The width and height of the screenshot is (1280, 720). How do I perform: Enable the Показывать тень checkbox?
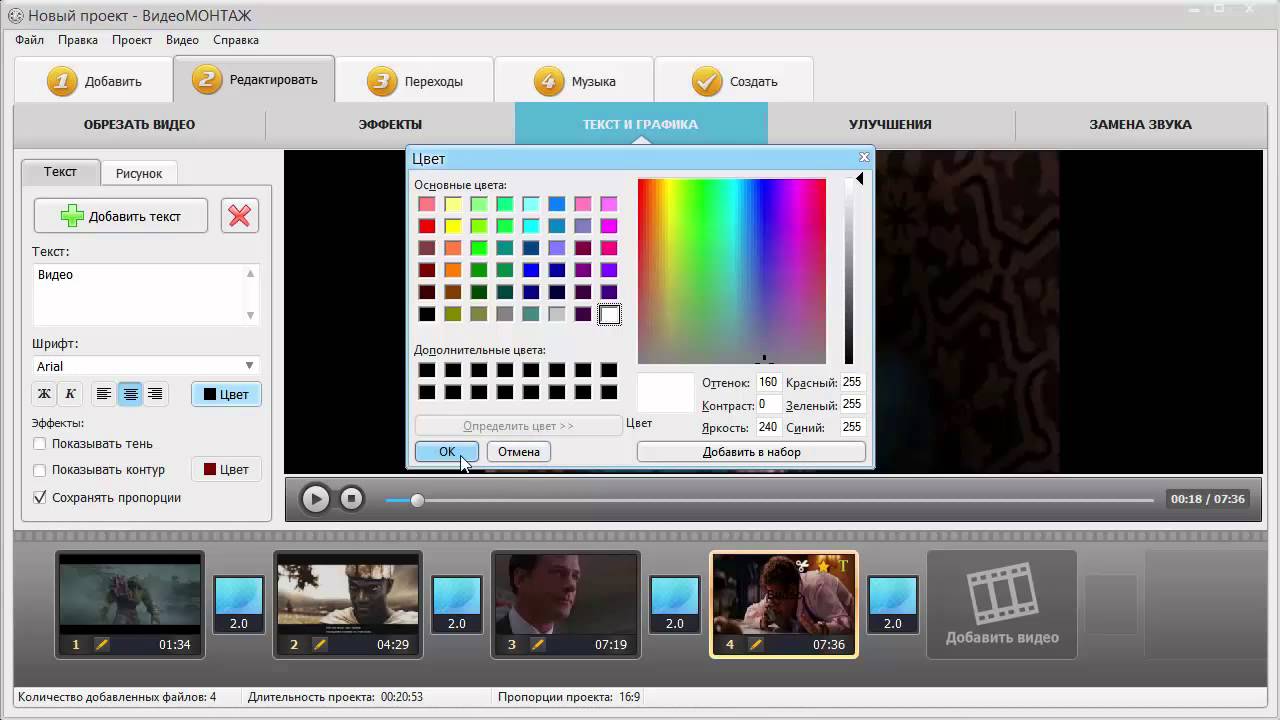[40, 444]
